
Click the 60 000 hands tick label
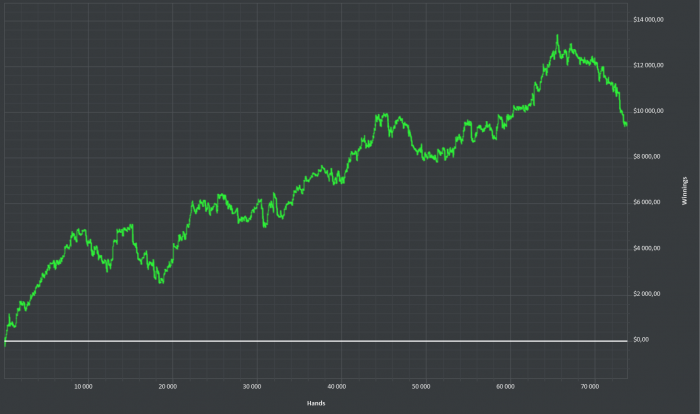pyautogui.click(x=505, y=386)
